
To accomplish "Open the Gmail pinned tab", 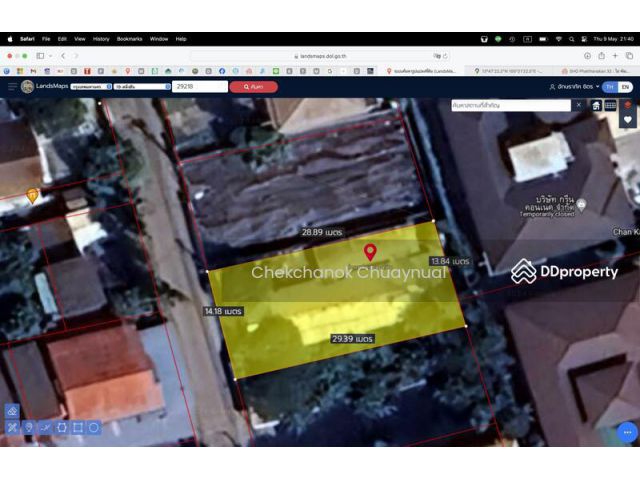I will point(33,71).
